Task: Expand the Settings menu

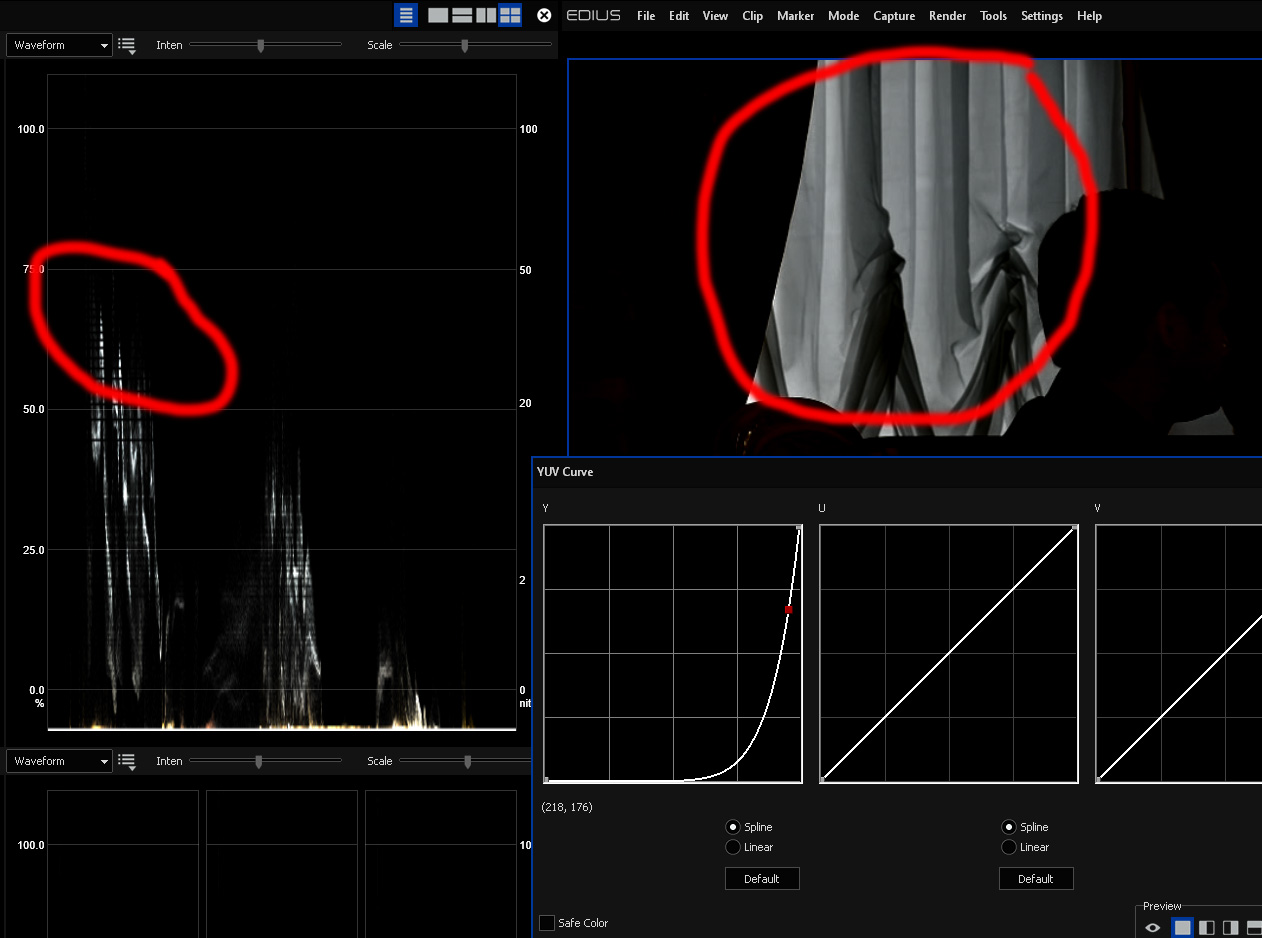Action: (1042, 15)
